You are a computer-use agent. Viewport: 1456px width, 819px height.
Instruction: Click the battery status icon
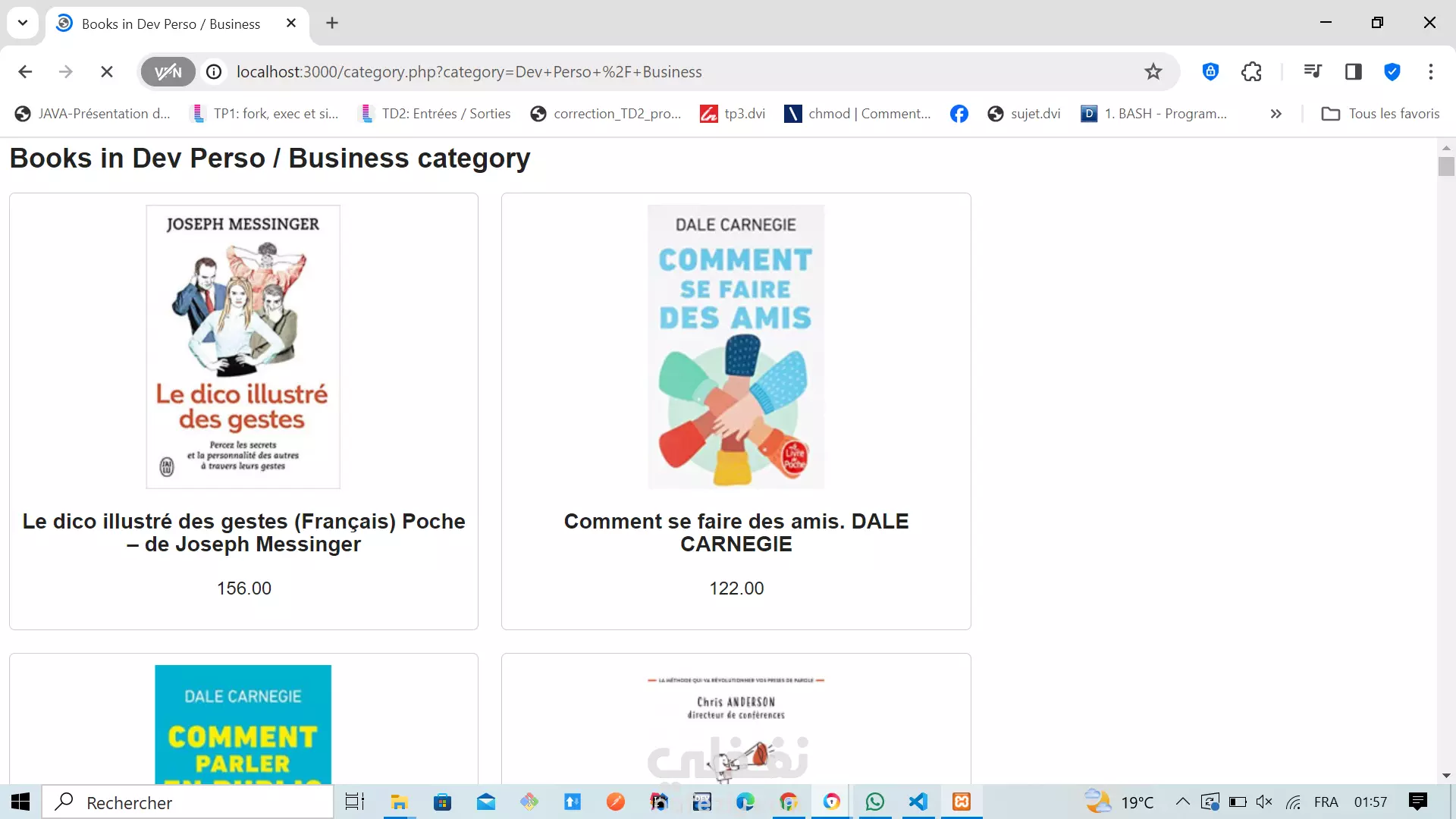1238,802
